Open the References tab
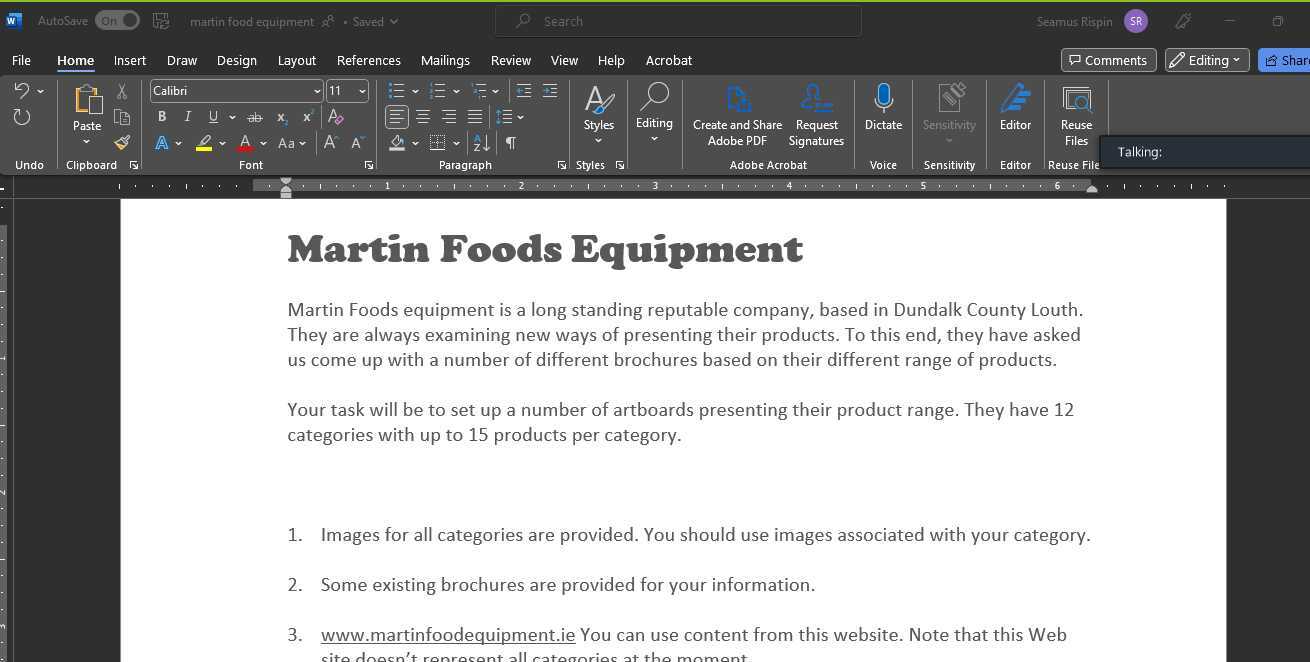The width and height of the screenshot is (1310, 662). click(368, 60)
